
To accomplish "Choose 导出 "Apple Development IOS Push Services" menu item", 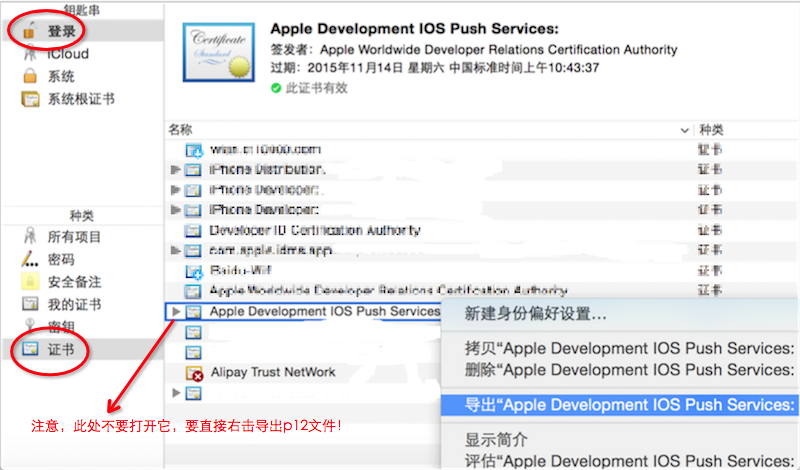I will tap(619, 405).
